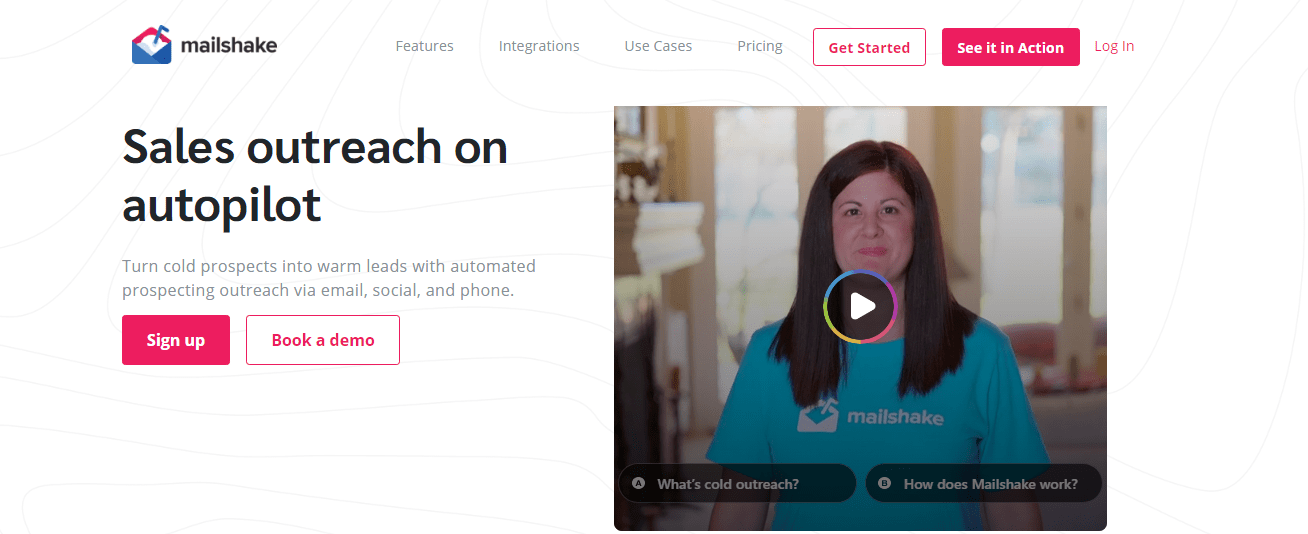Viewport: 1308px width, 534px height.
Task: Click the Sales outreach on autopilot heading
Action: pos(315,176)
